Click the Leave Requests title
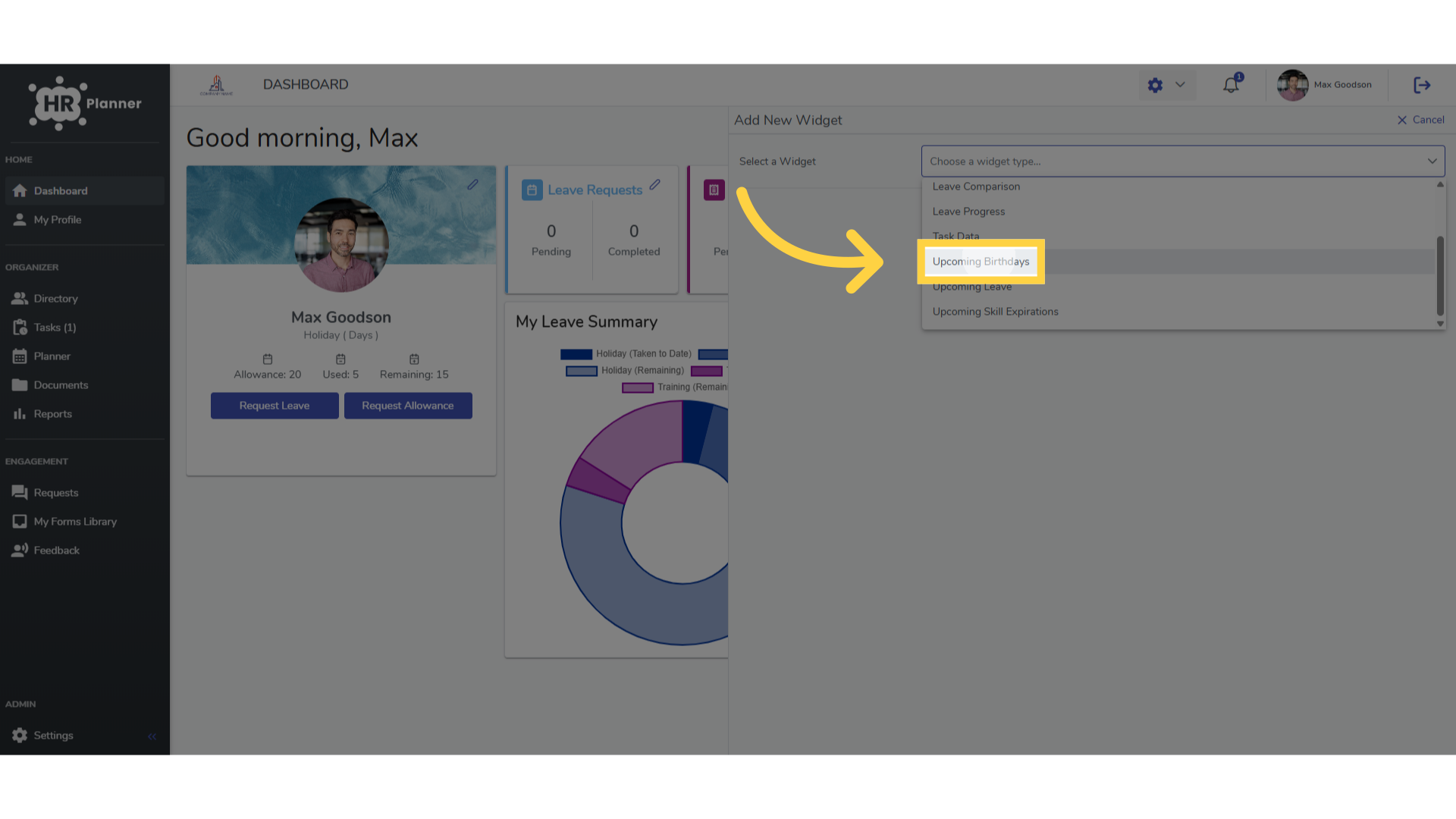 pyautogui.click(x=595, y=190)
